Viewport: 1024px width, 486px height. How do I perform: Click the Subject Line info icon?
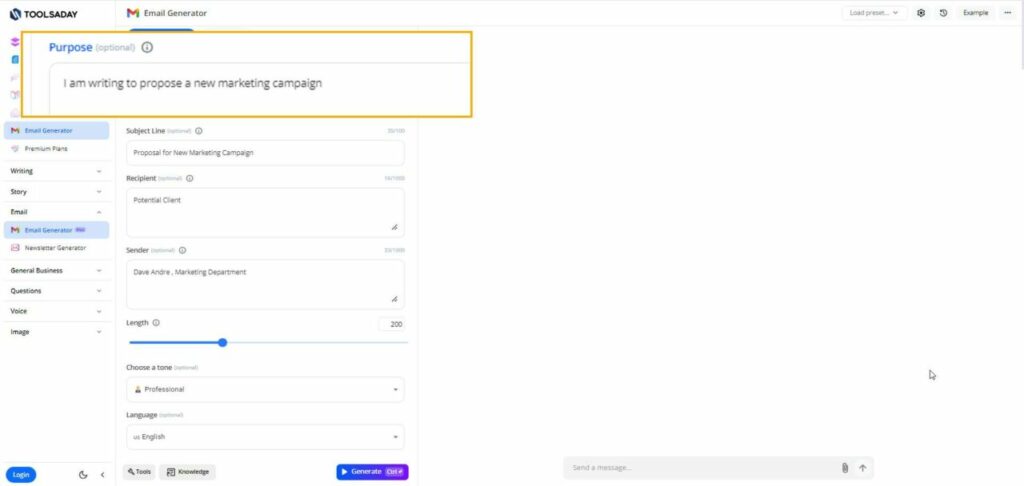199,131
